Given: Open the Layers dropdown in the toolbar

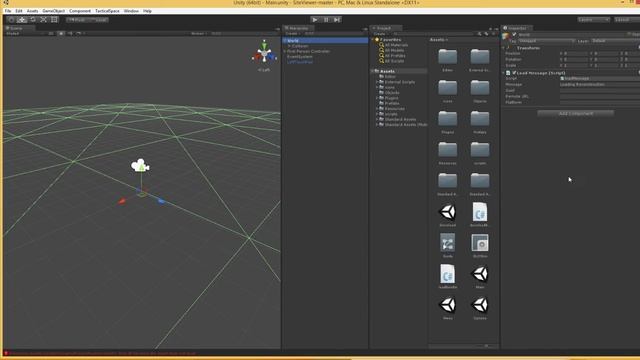Looking at the screenshot, I should [x=593, y=20].
